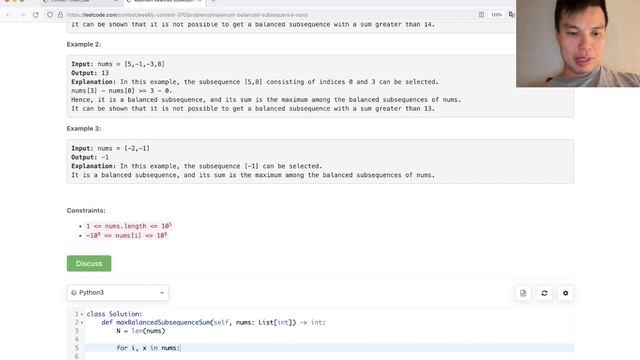Click the '1 <= nums.length <= 10^5' constraint
The width and height of the screenshot is (640, 360).
129,226
